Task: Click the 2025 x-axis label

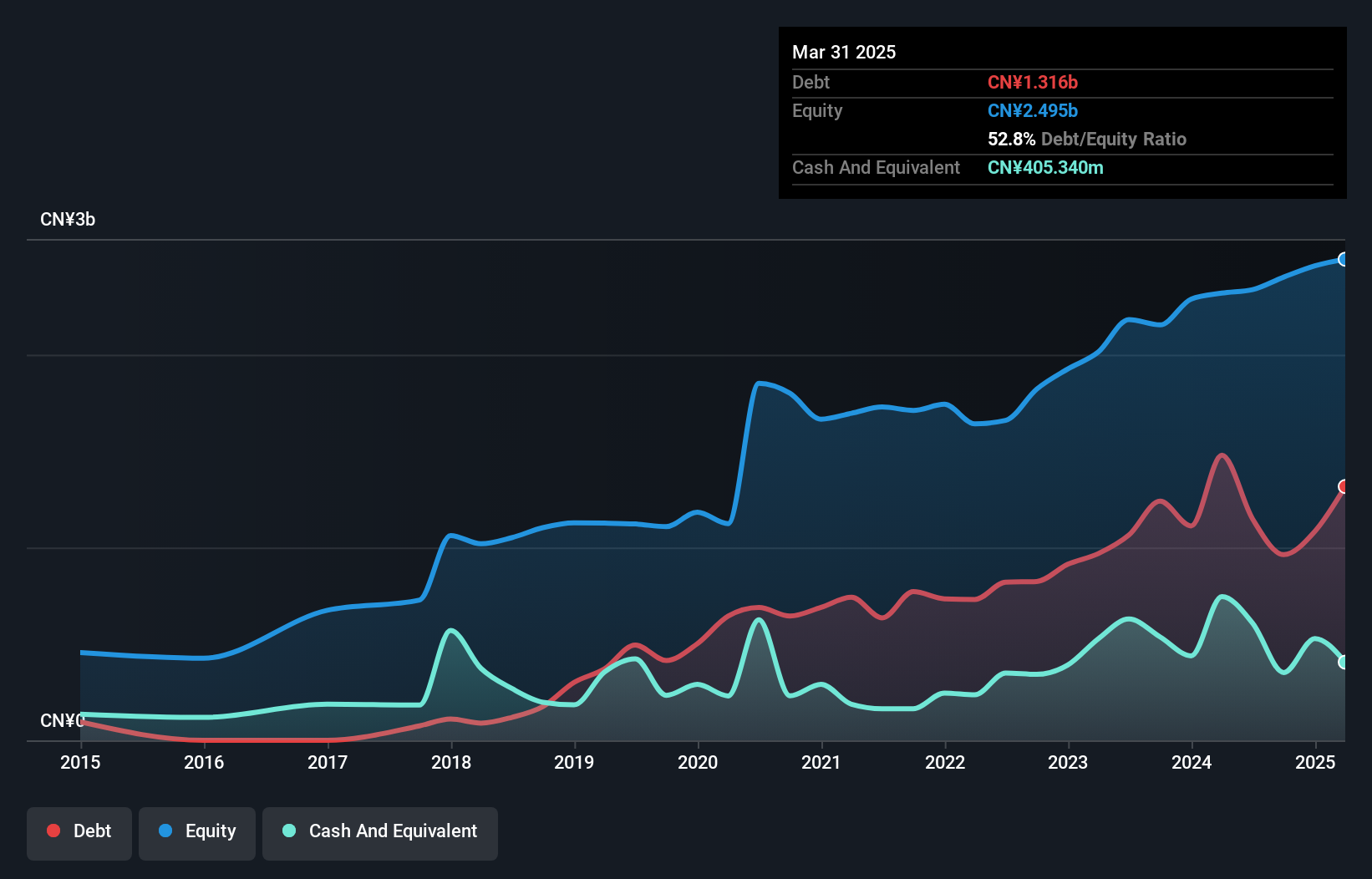Action: (x=1315, y=762)
